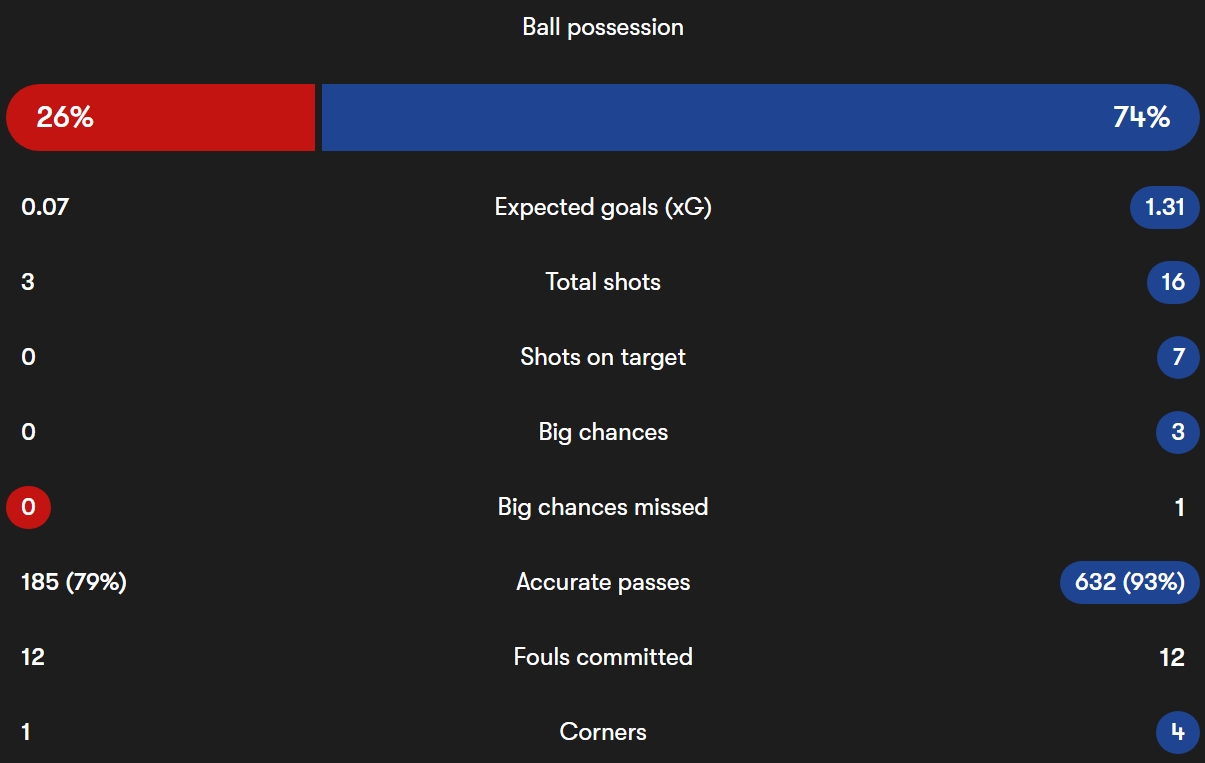The image size is (1205, 763).
Task: Select the Shots on target label
Action: (603, 357)
